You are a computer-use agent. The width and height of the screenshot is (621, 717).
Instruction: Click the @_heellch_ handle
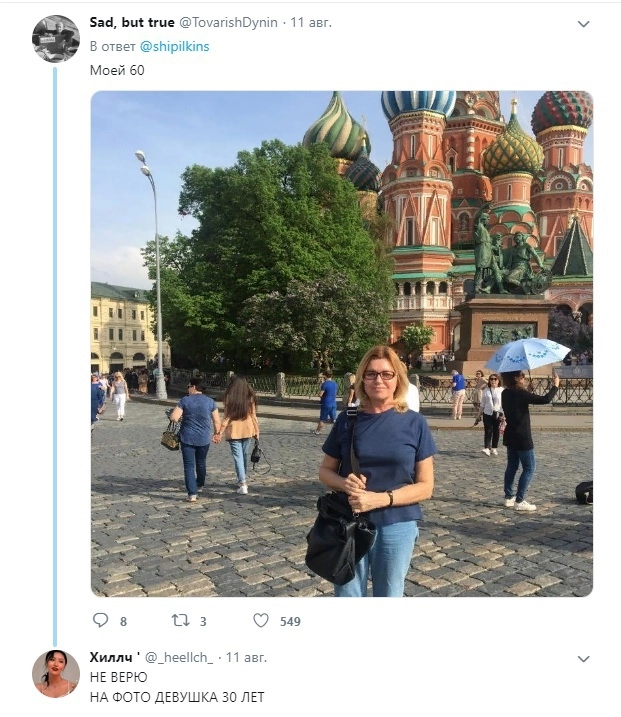[x=182, y=658]
